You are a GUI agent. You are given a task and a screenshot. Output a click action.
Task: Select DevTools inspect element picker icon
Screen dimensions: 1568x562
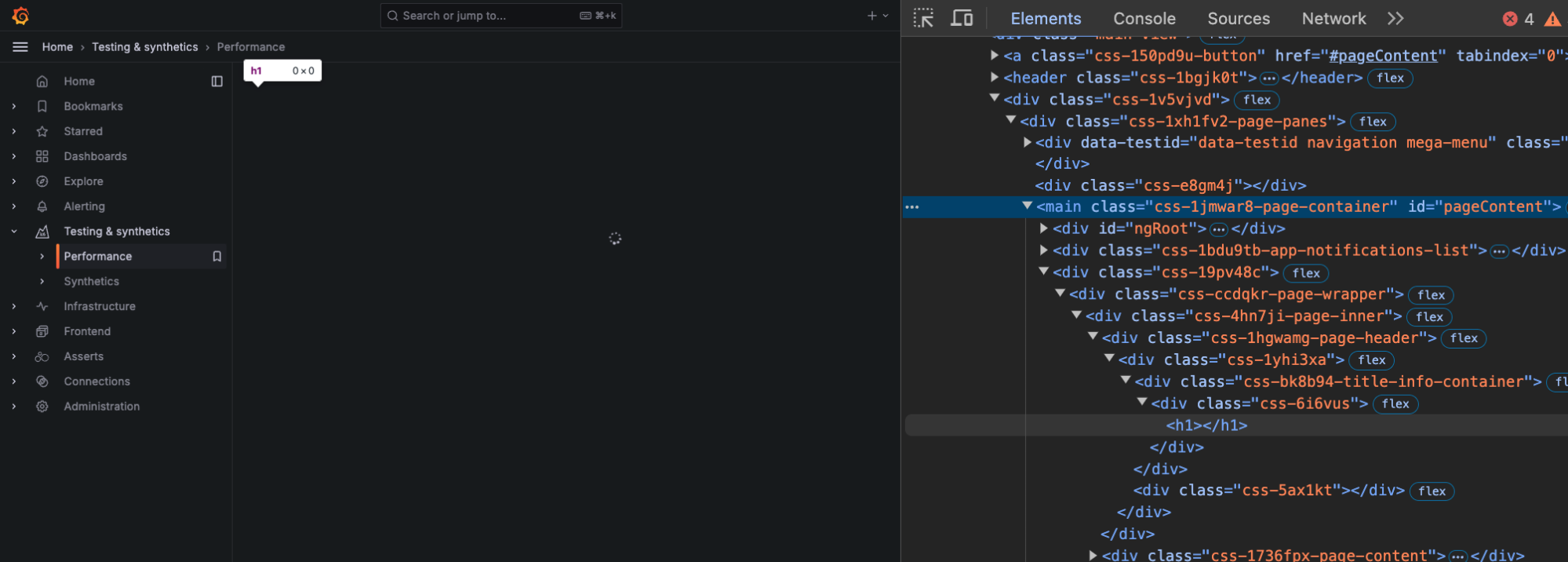(x=923, y=18)
